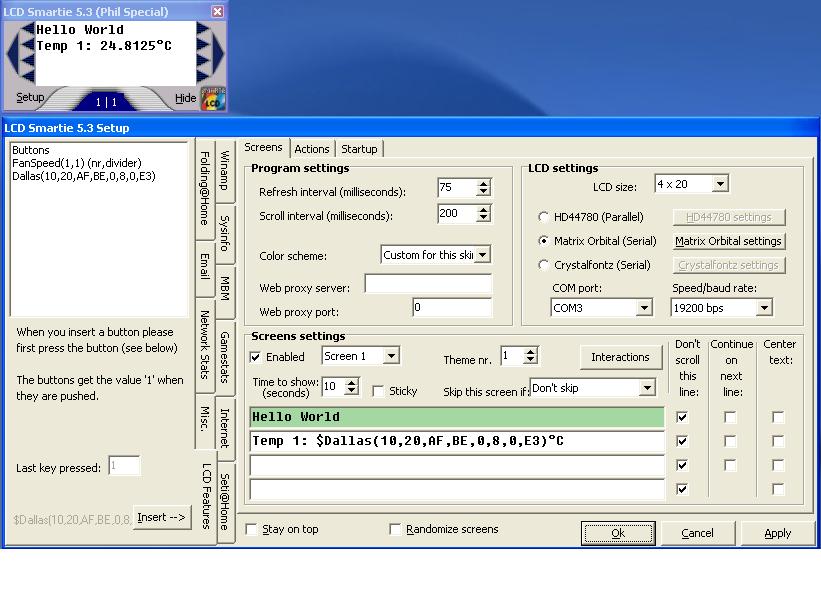Screen dimensions: 821x600
Task: Click the small right arrow beside the Hello World line
Action: pyautogui.click(x=203, y=29)
